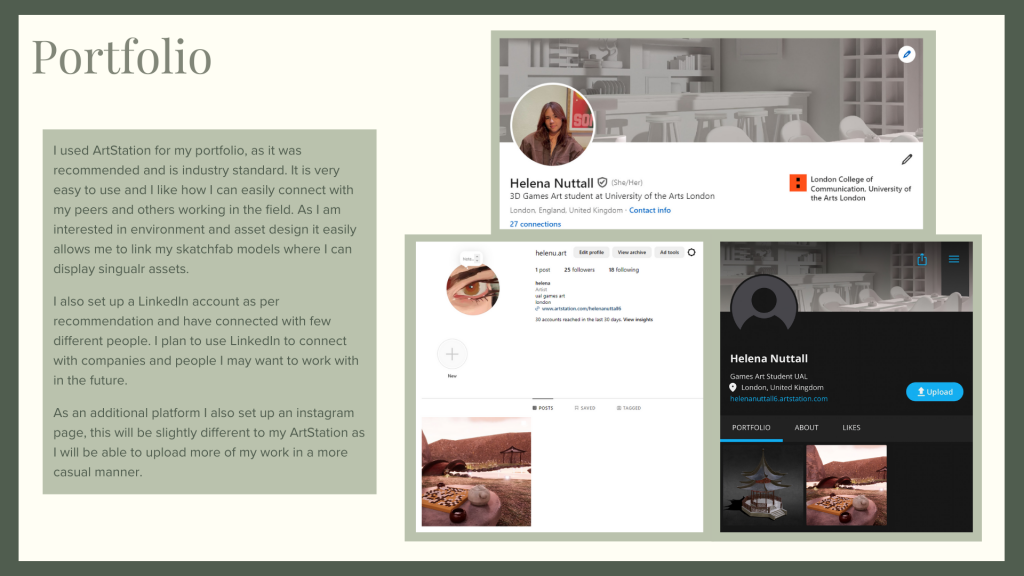Select the ArtStation ABOUT tab
This screenshot has width=1024, height=576.
point(807,428)
